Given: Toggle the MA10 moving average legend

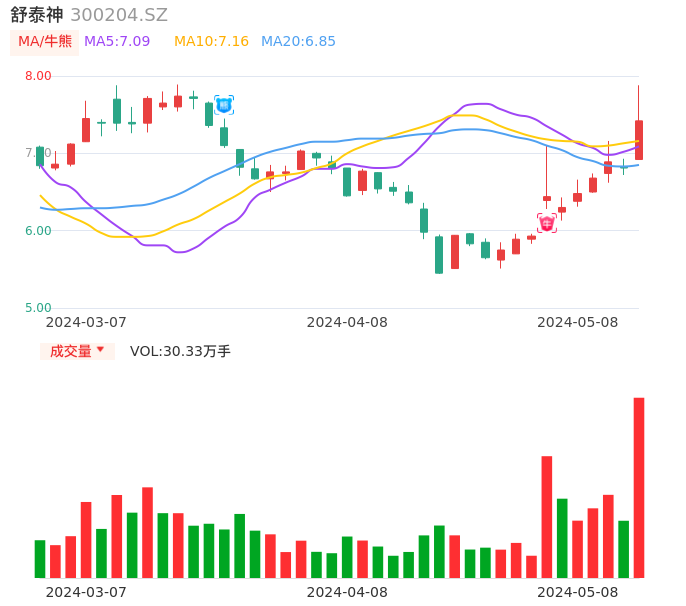Looking at the screenshot, I should pyautogui.click(x=211, y=42).
